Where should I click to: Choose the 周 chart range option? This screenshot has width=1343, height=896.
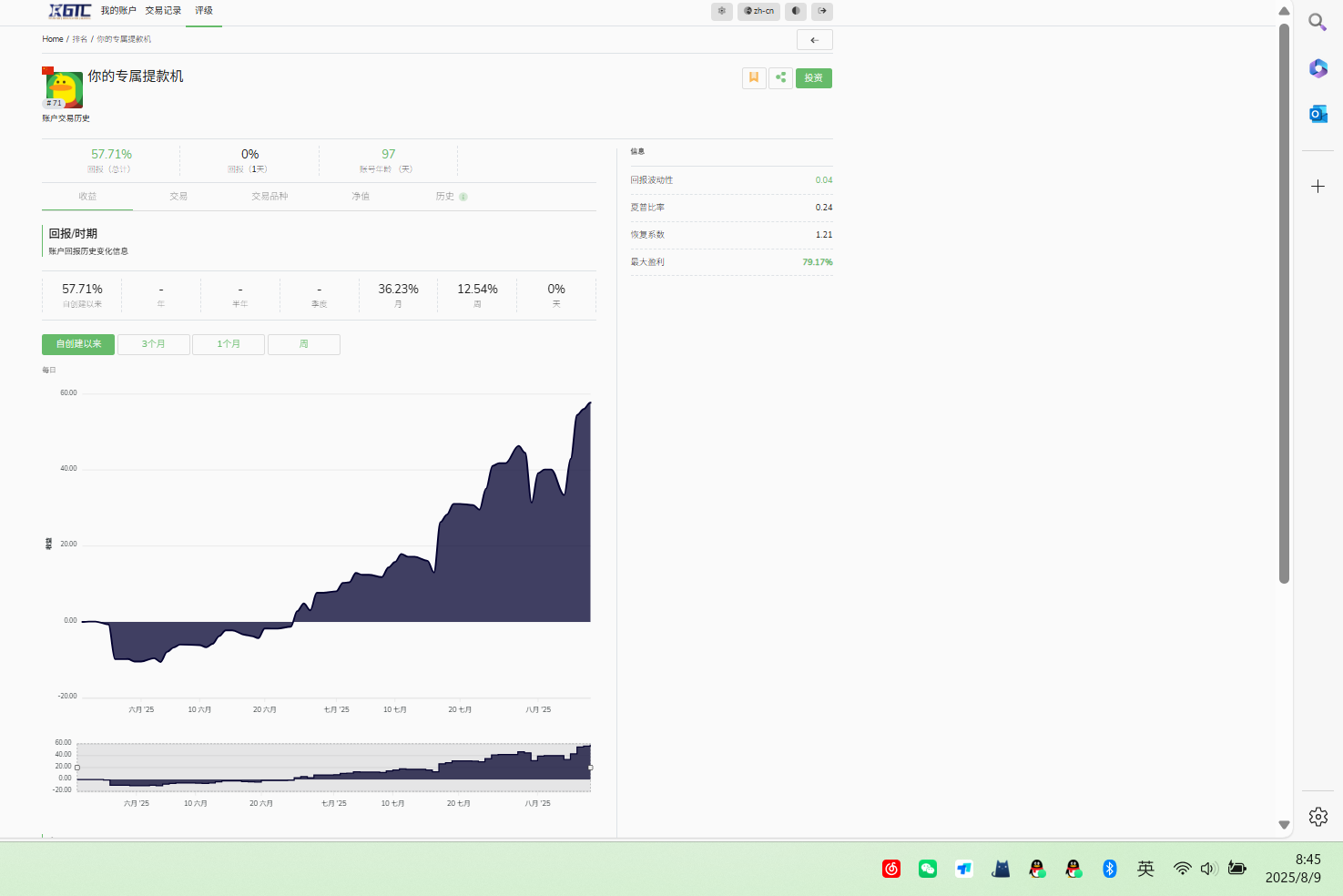click(304, 344)
